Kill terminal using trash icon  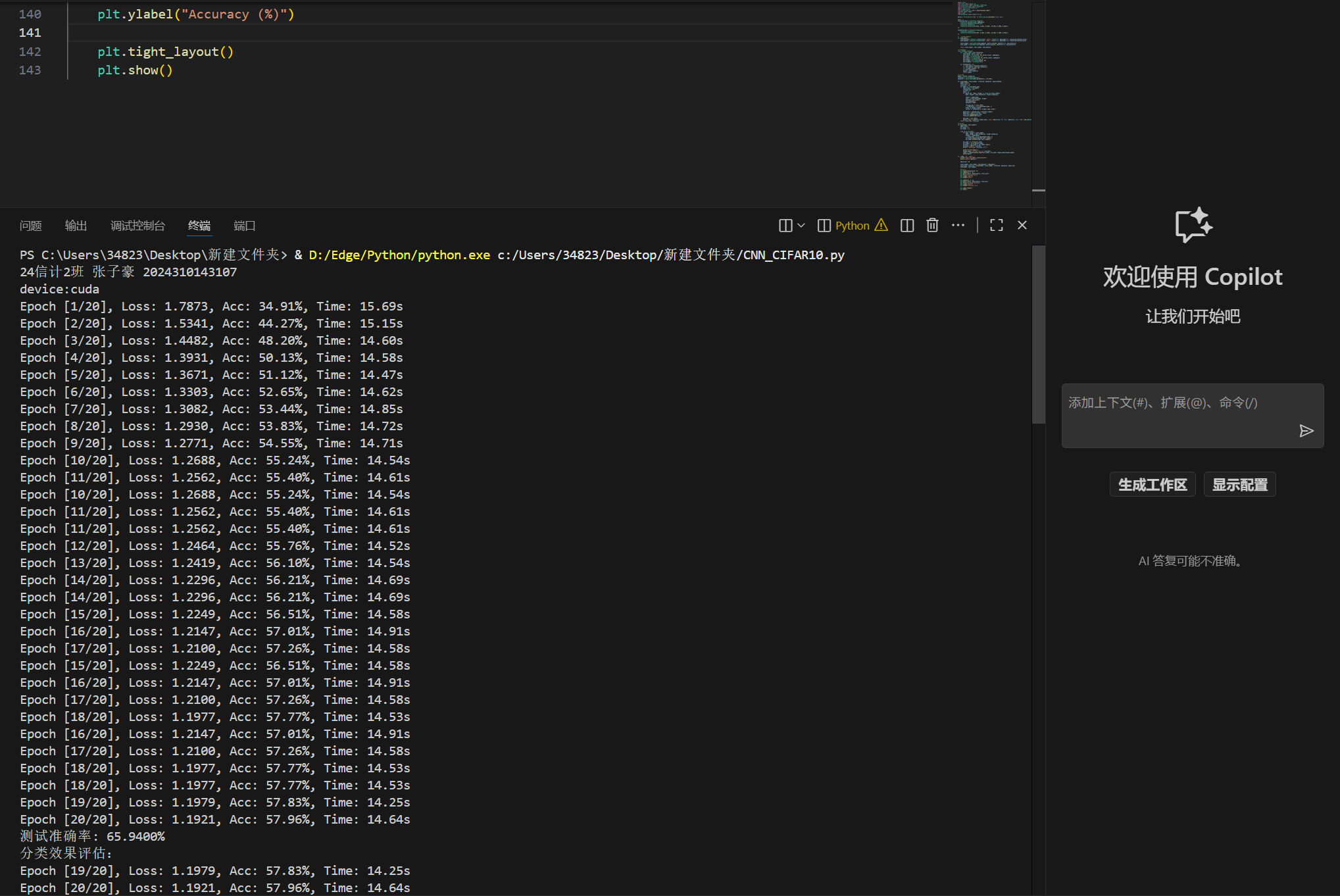(x=932, y=226)
